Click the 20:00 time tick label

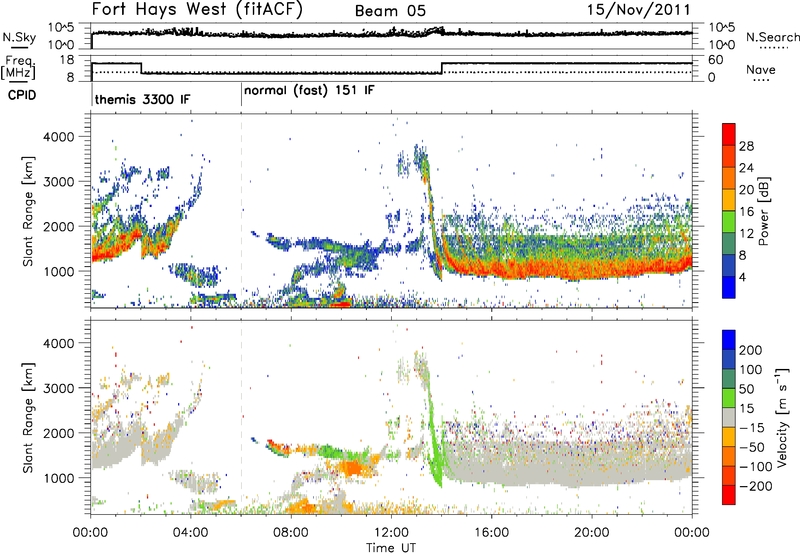point(591,533)
